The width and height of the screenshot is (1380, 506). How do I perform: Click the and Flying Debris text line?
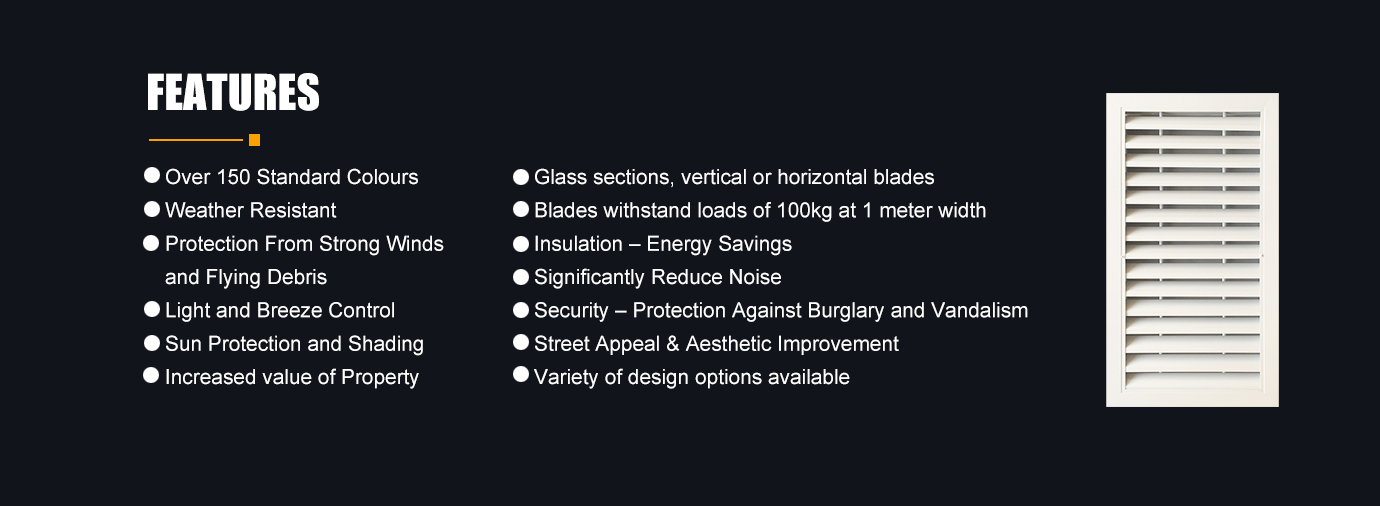click(x=246, y=277)
